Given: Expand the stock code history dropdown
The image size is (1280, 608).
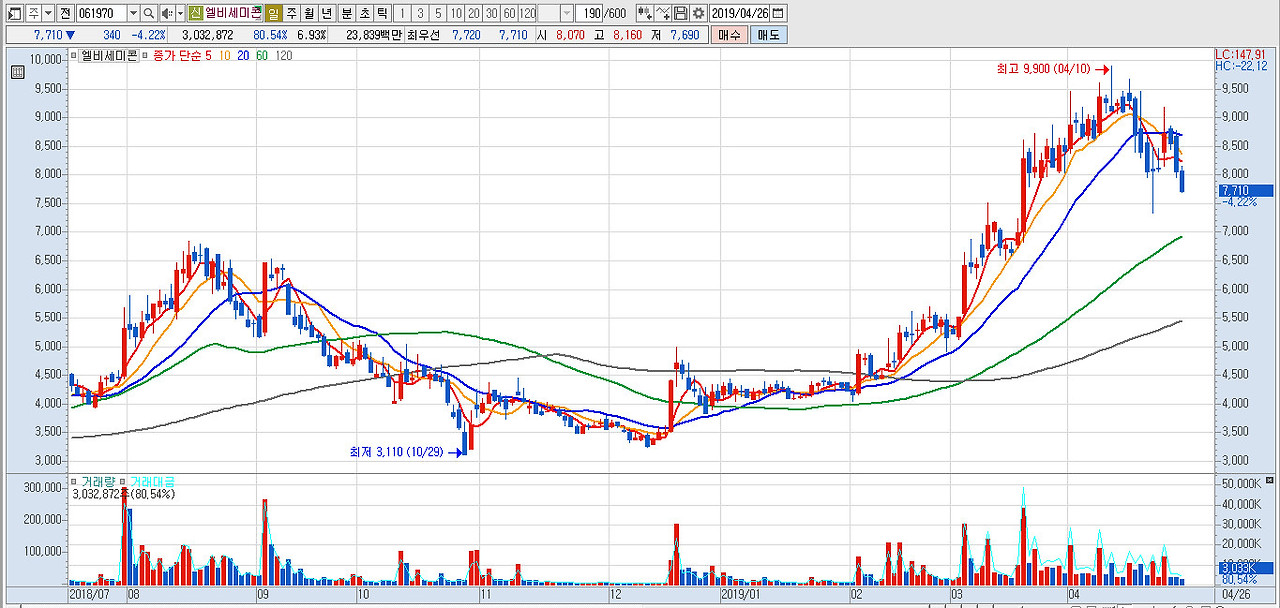Looking at the screenshot, I should coord(133,14).
